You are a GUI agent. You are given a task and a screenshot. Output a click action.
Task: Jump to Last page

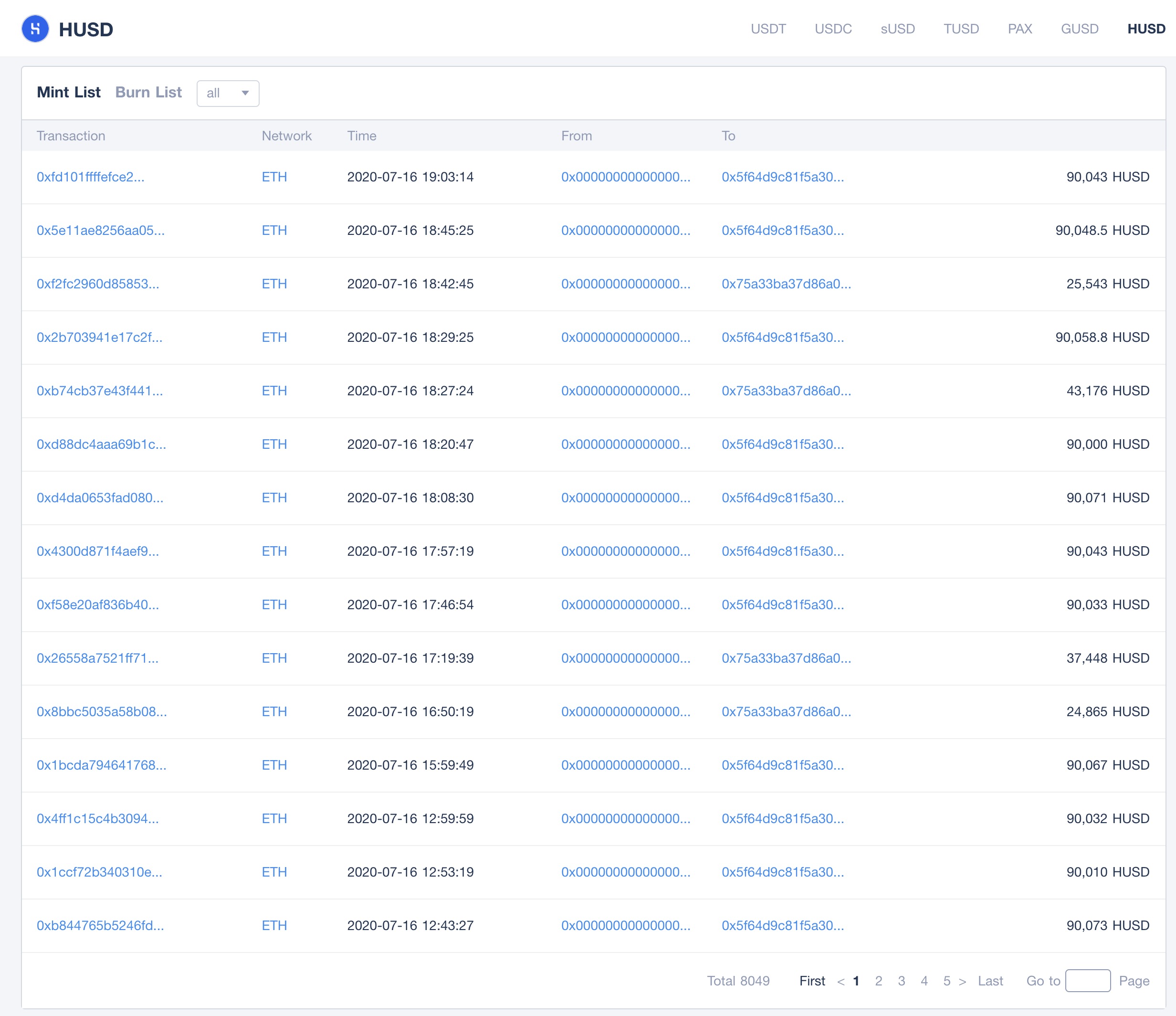[x=990, y=981]
